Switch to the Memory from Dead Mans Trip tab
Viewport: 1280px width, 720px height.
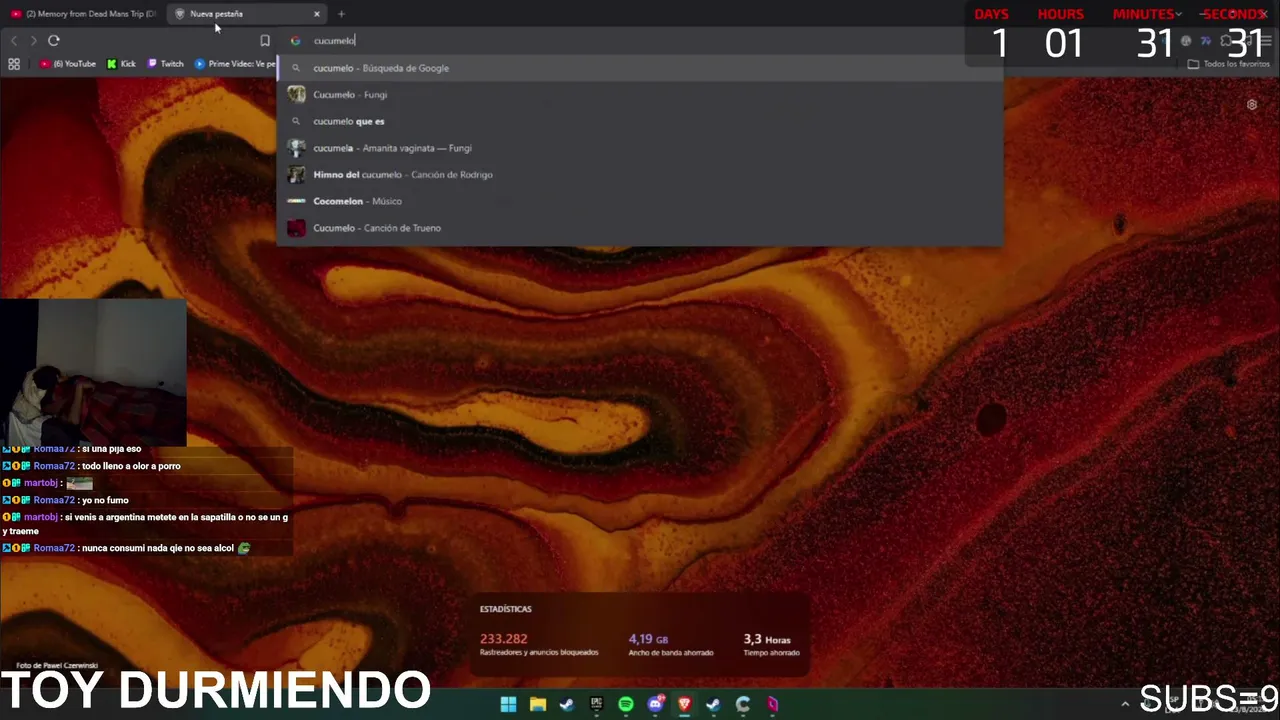click(x=83, y=14)
